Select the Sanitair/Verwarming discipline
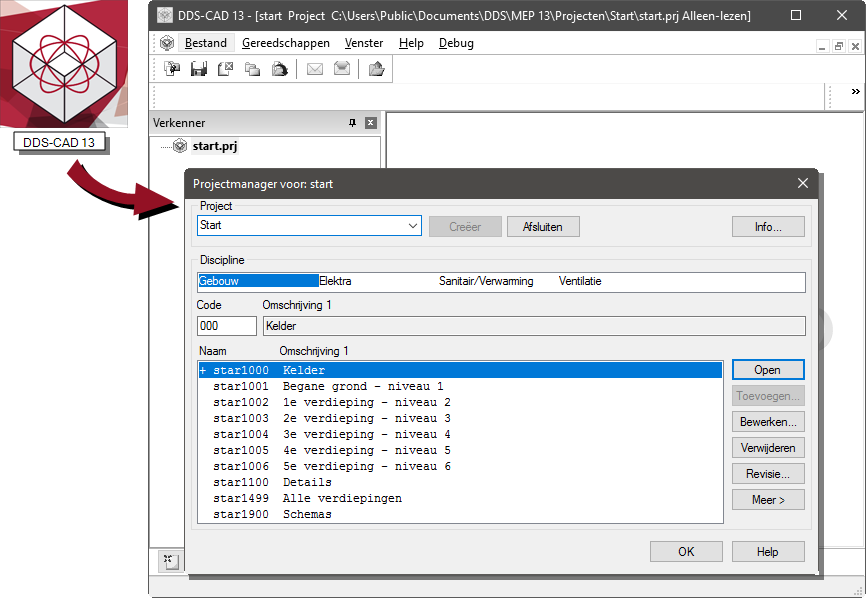The height and width of the screenshot is (600, 866). [486, 281]
